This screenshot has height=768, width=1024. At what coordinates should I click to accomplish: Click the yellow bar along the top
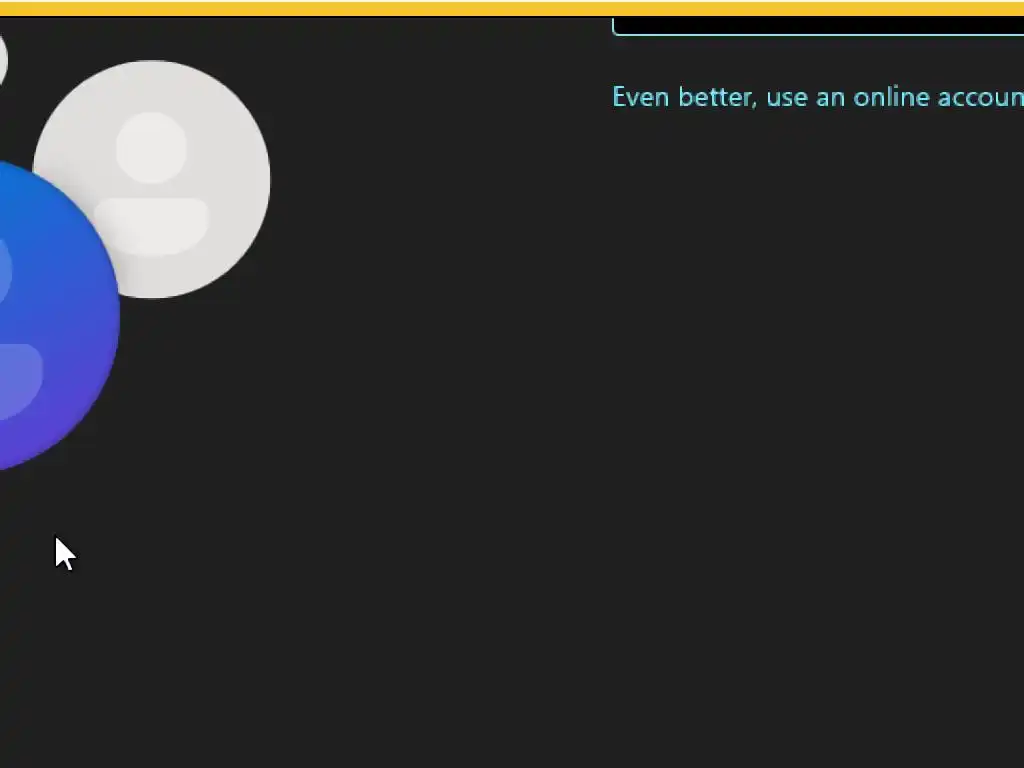(512, 8)
